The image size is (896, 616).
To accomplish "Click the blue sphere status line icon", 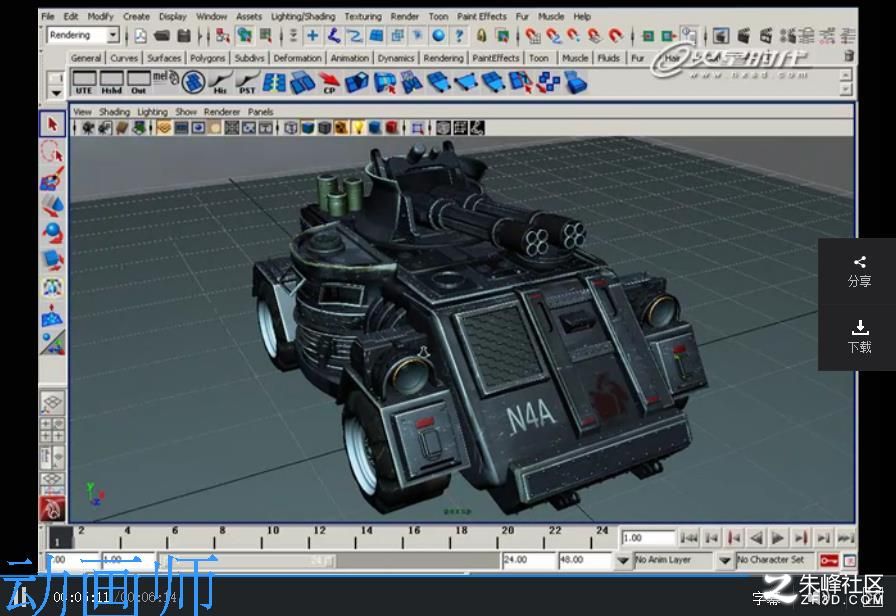I will click(438, 36).
